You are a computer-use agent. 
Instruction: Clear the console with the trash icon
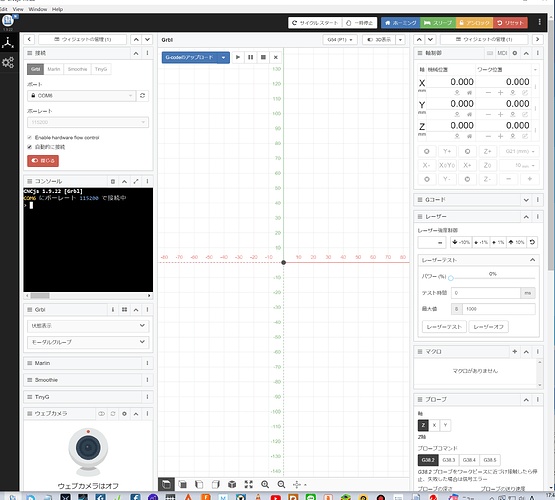click(x=113, y=182)
